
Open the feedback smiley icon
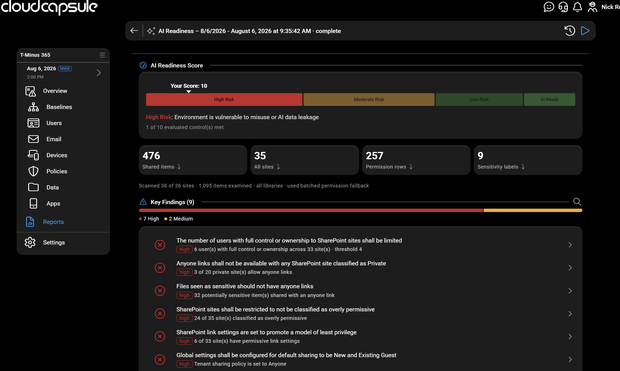[549, 7]
